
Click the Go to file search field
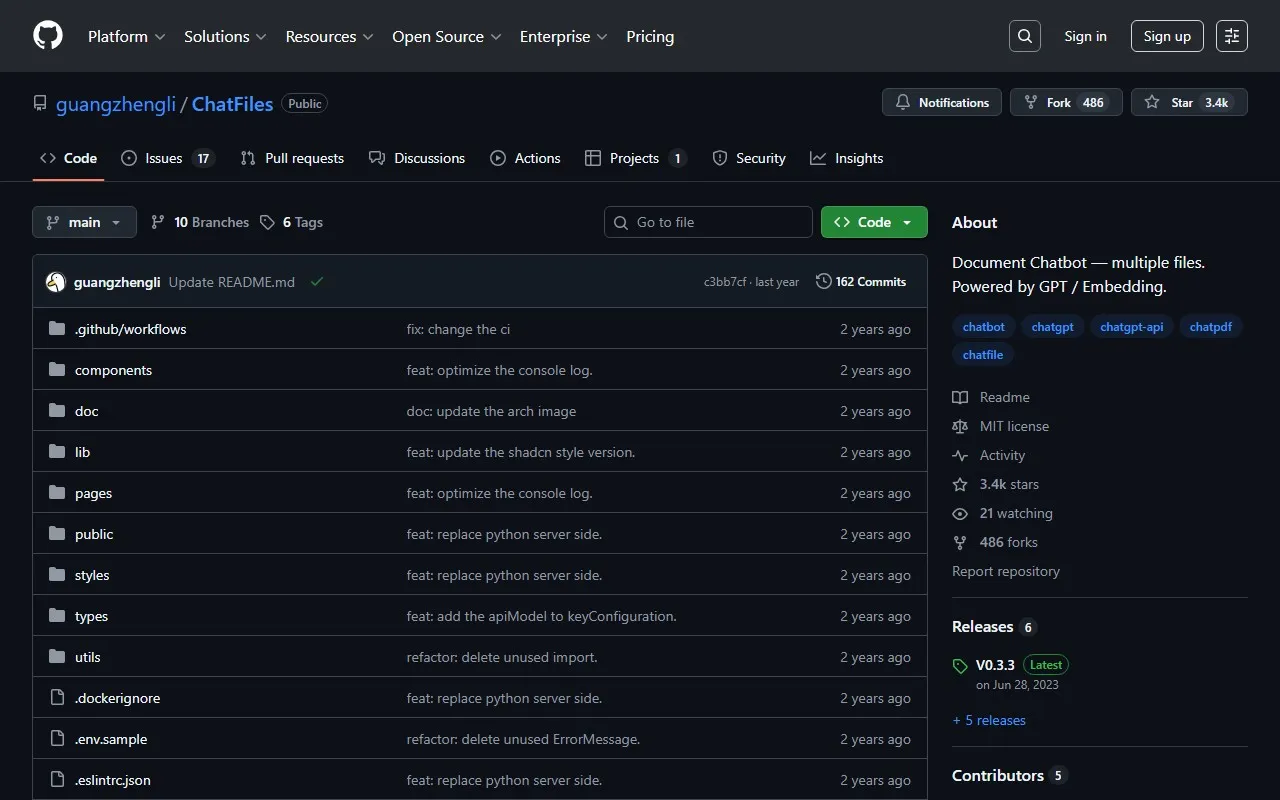point(708,222)
